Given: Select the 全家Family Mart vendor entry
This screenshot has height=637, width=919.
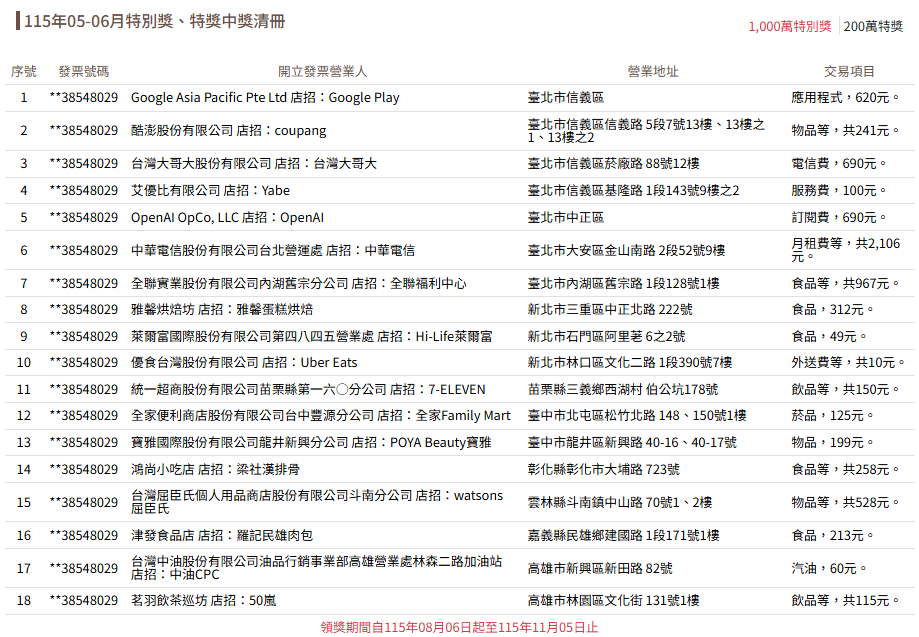Looking at the screenshot, I should pyautogui.click(x=321, y=415).
